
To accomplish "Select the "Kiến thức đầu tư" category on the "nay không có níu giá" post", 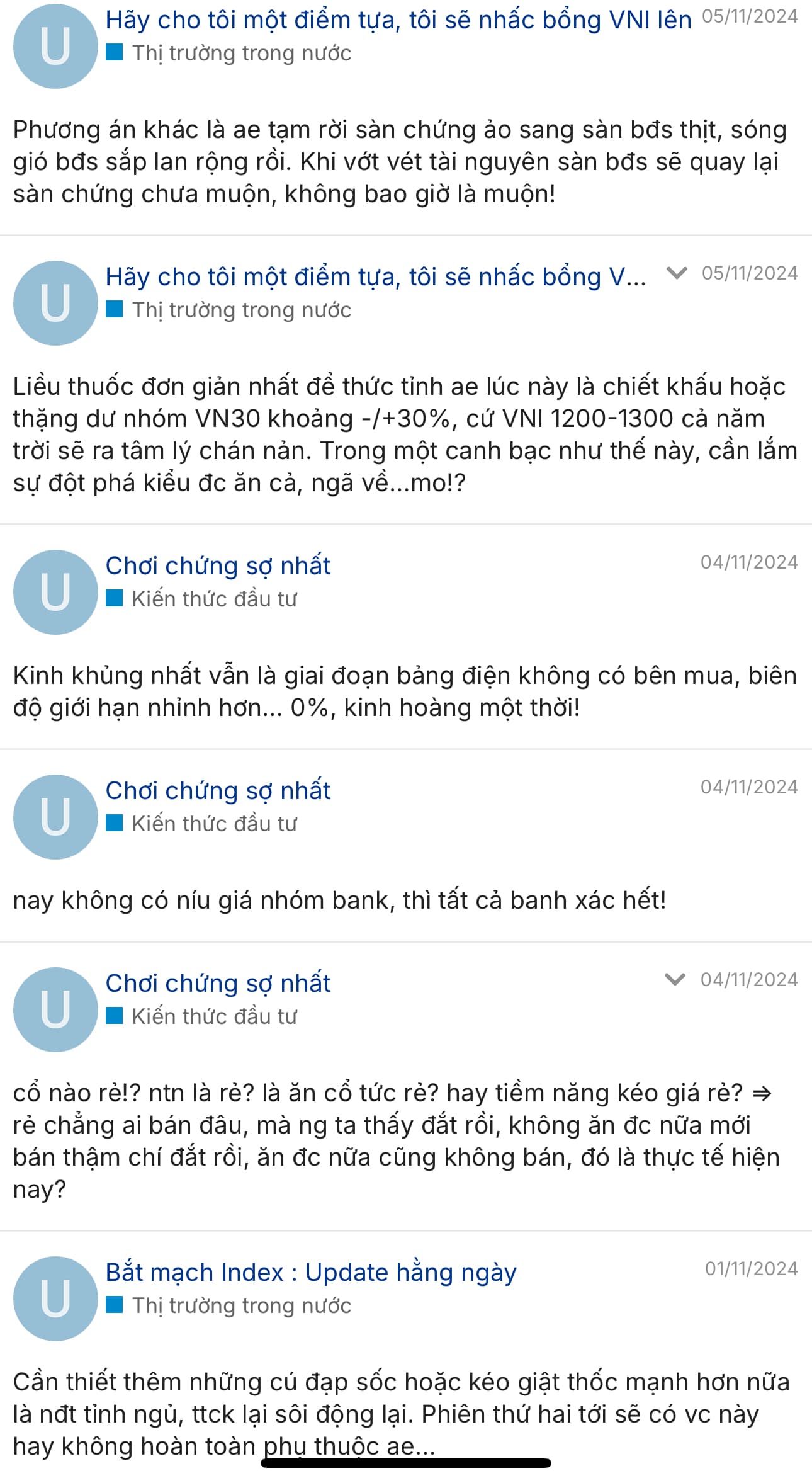I will (x=214, y=823).
